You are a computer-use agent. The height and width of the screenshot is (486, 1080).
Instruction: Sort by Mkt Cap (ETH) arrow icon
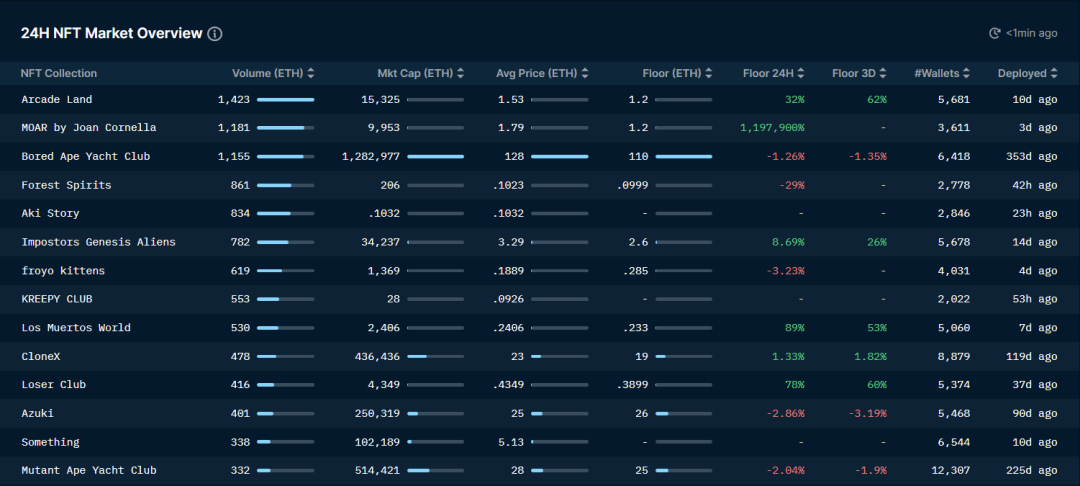(461, 73)
